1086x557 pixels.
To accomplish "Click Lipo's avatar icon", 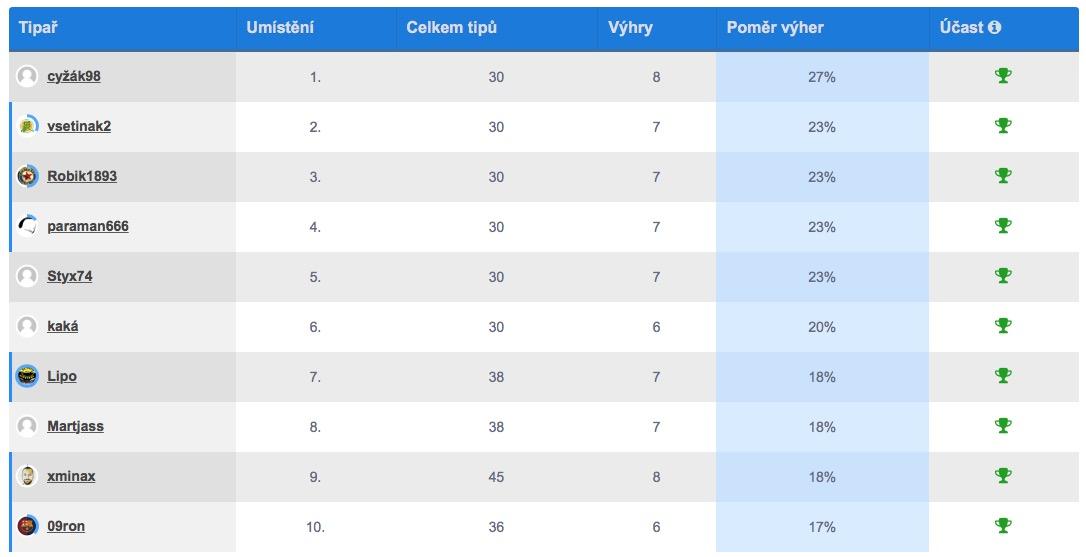I will 28,376.
